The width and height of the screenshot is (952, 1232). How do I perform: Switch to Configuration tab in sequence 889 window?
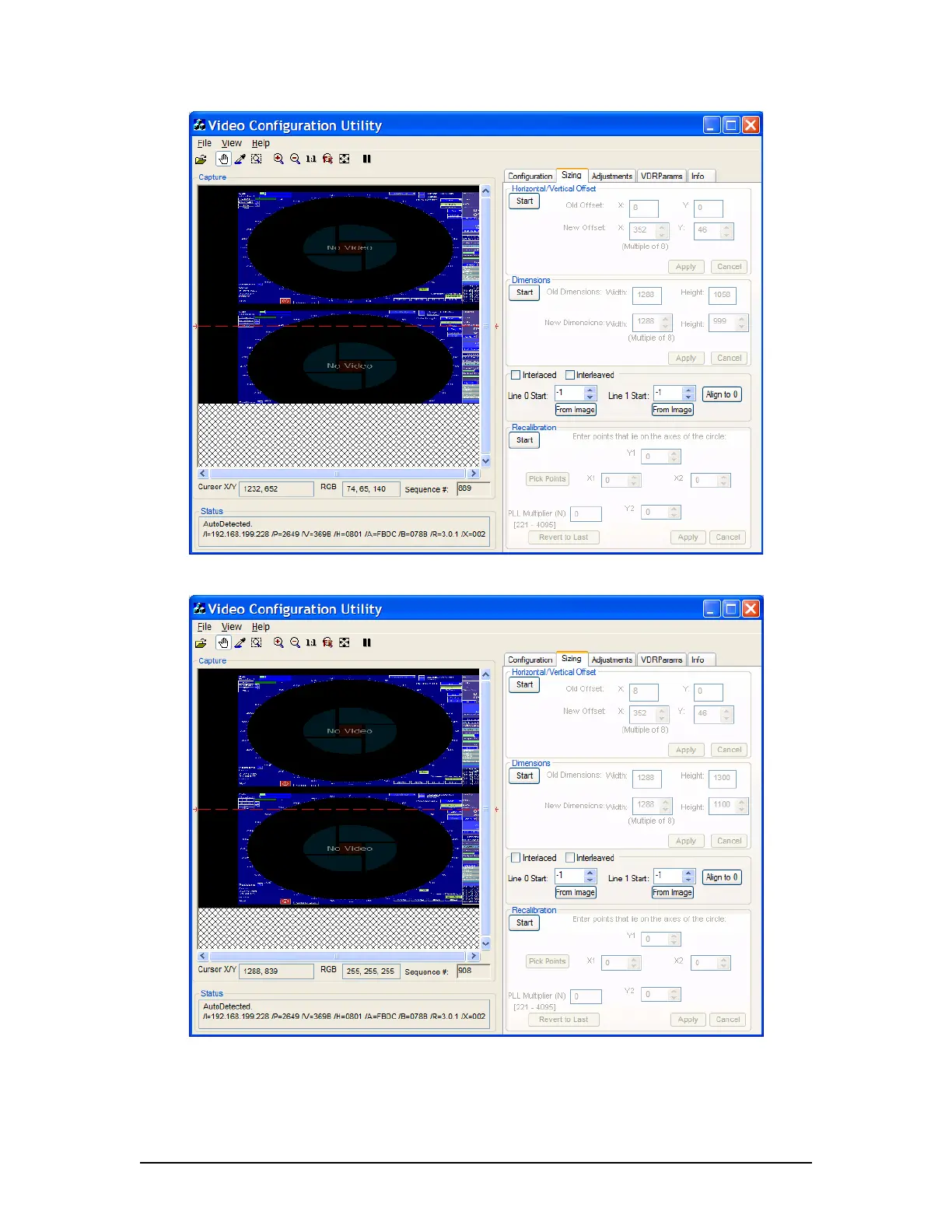530,177
